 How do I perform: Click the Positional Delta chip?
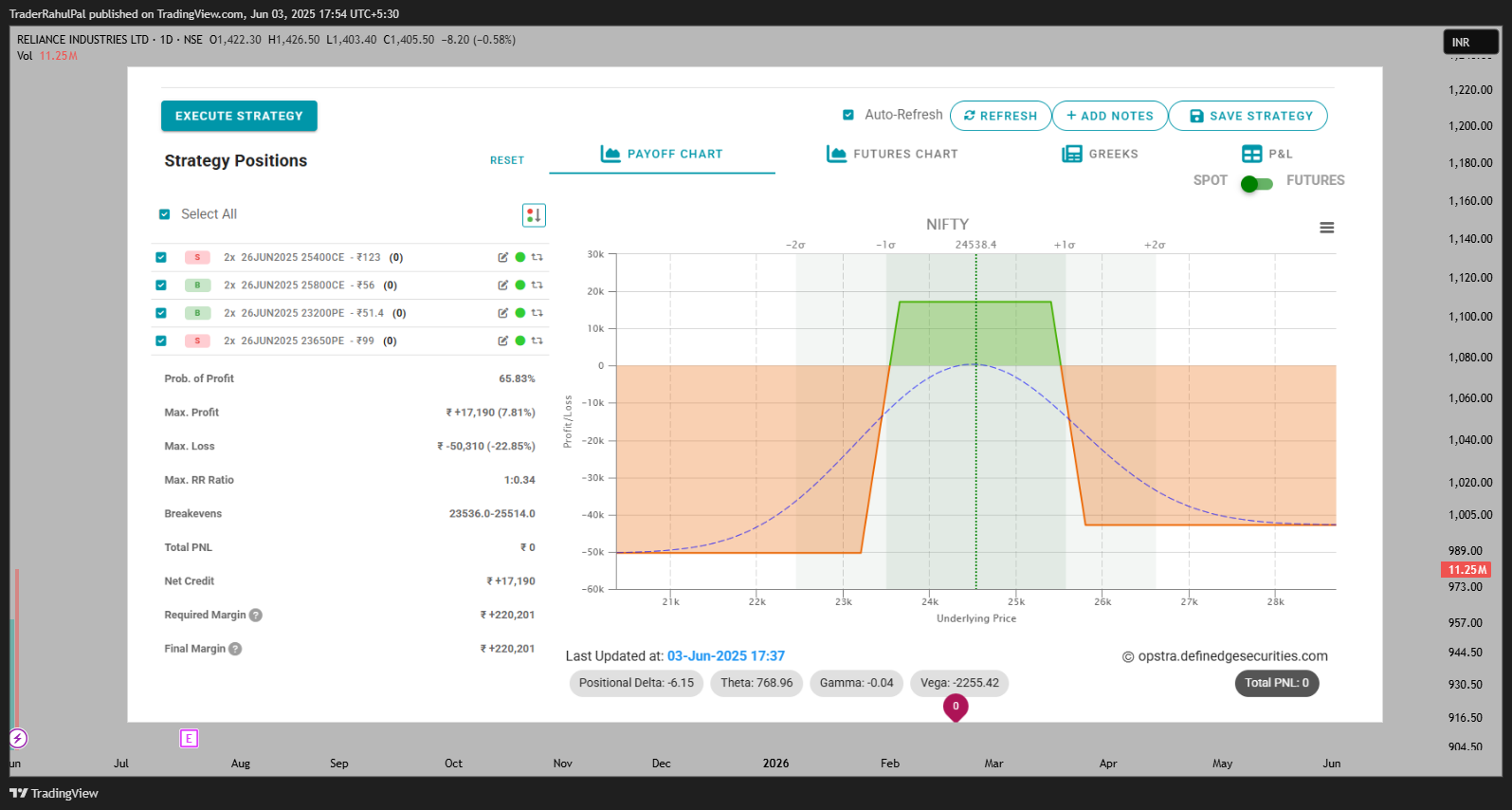(x=636, y=683)
